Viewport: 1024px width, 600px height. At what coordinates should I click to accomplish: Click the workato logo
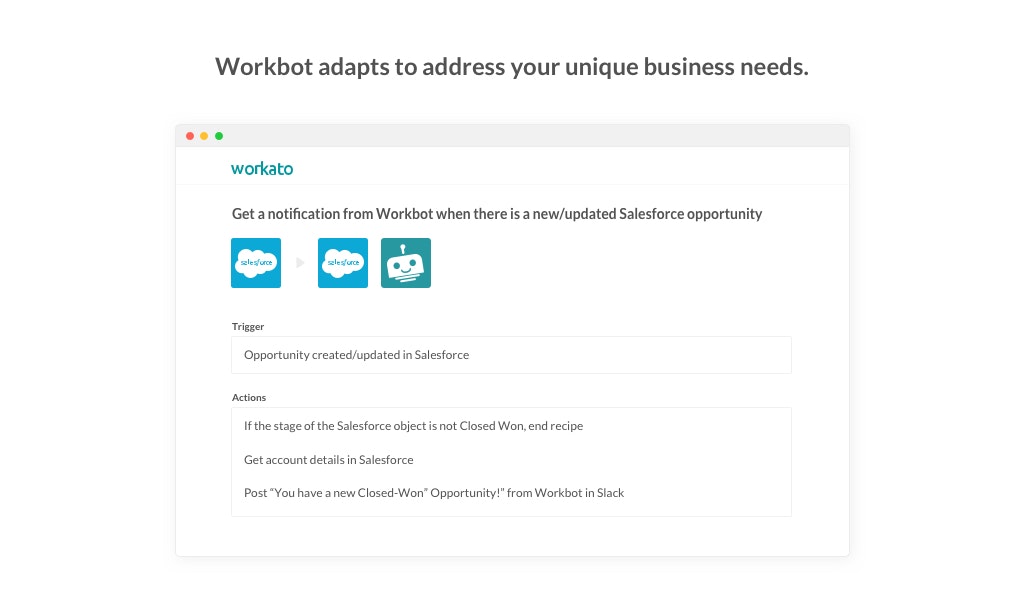click(x=262, y=168)
